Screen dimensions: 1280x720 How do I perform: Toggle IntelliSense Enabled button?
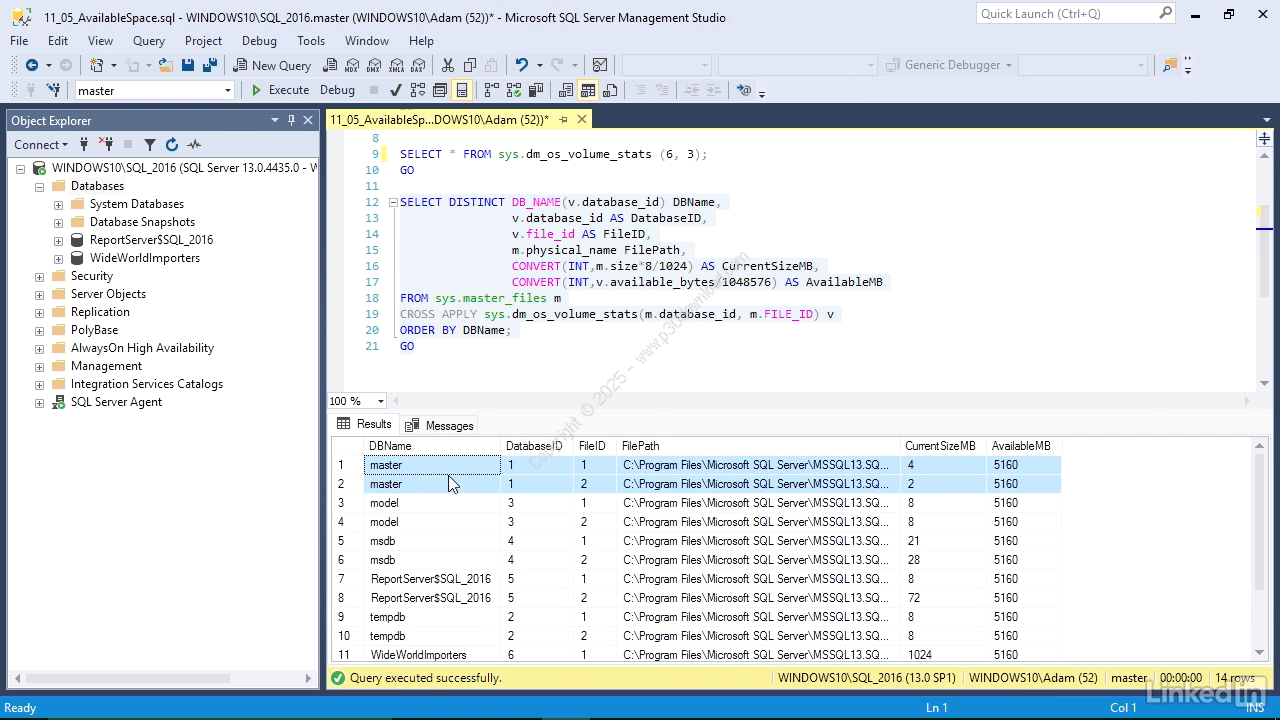click(x=462, y=90)
